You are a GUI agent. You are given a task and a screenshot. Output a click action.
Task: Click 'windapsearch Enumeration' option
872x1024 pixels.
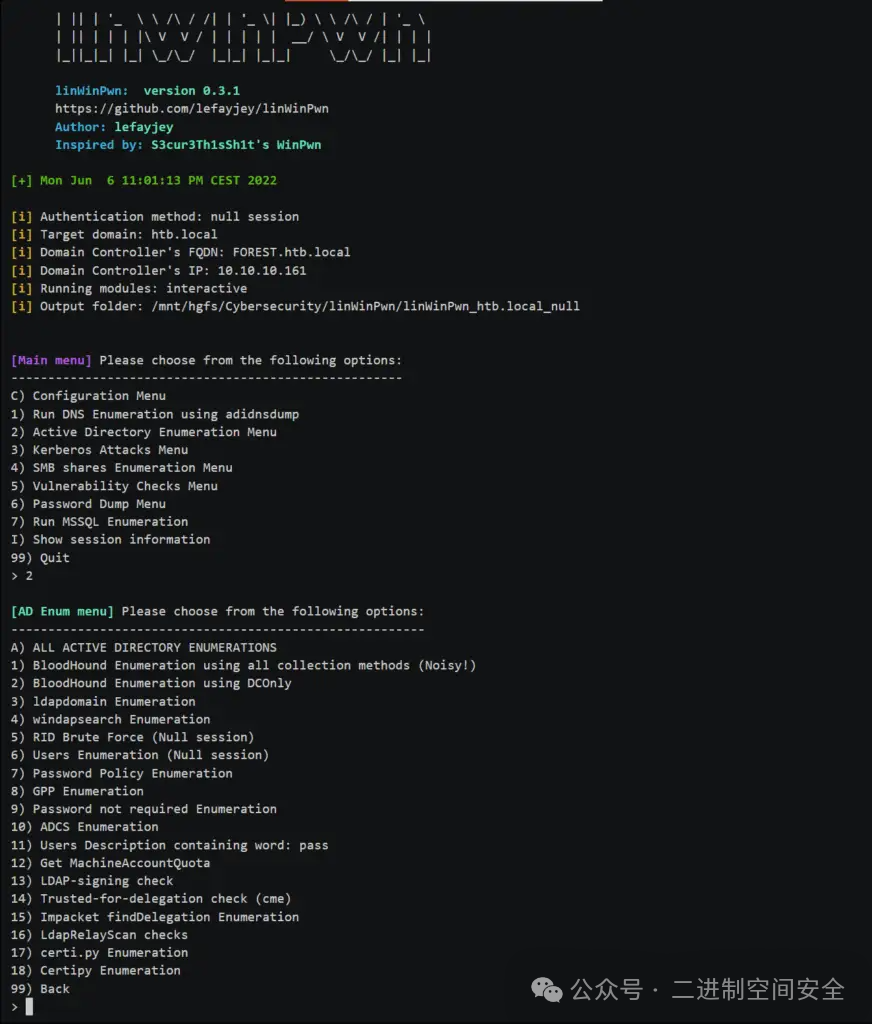110,719
